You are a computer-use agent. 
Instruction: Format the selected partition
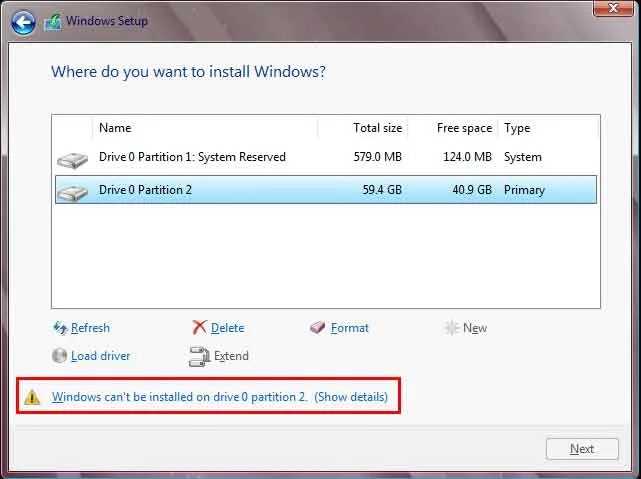pos(350,328)
